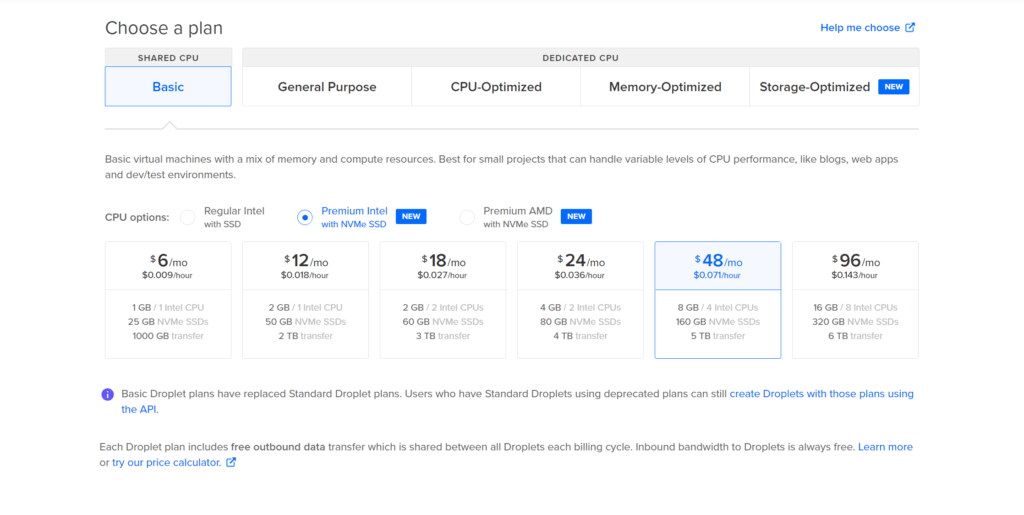Open the General Purpose plan tab
The height and width of the screenshot is (515, 1024).
tap(327, 87)
